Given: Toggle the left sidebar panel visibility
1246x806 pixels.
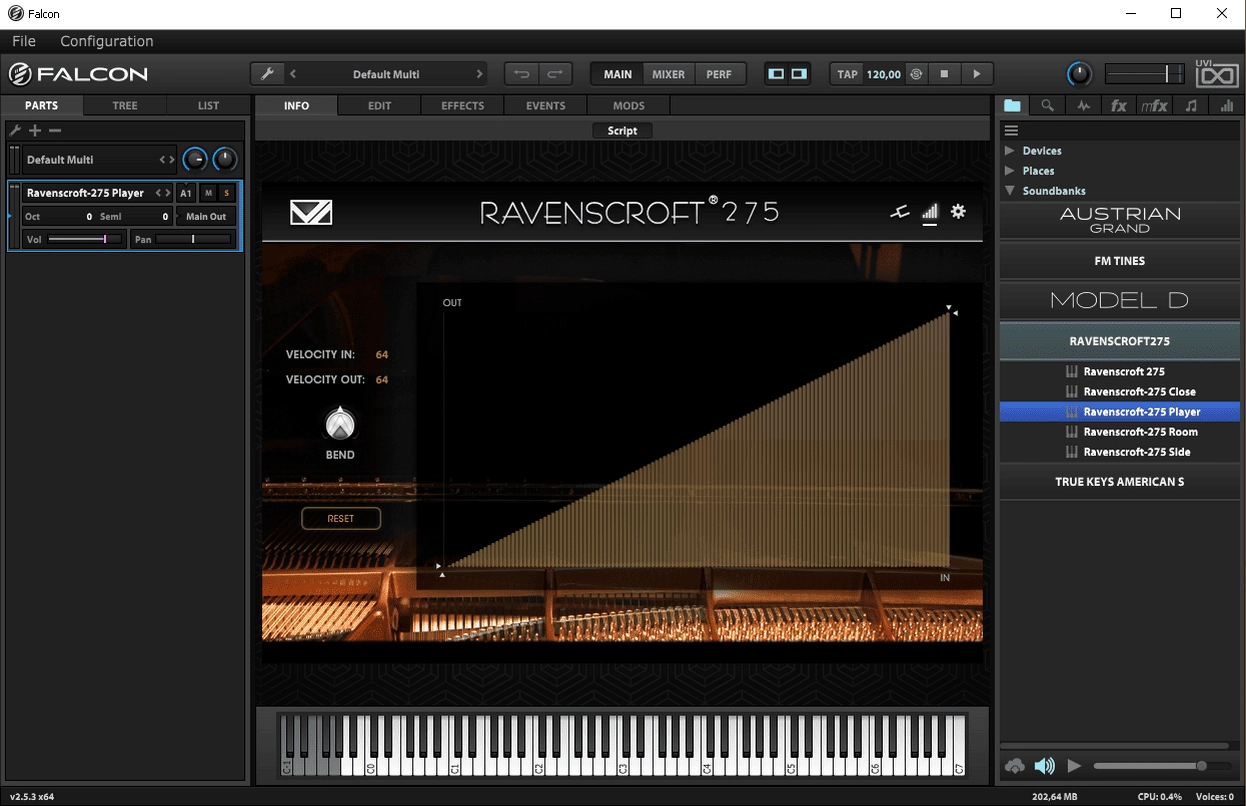Looking at the screenshot, I should pyautogui.click(x=776, y=74).
